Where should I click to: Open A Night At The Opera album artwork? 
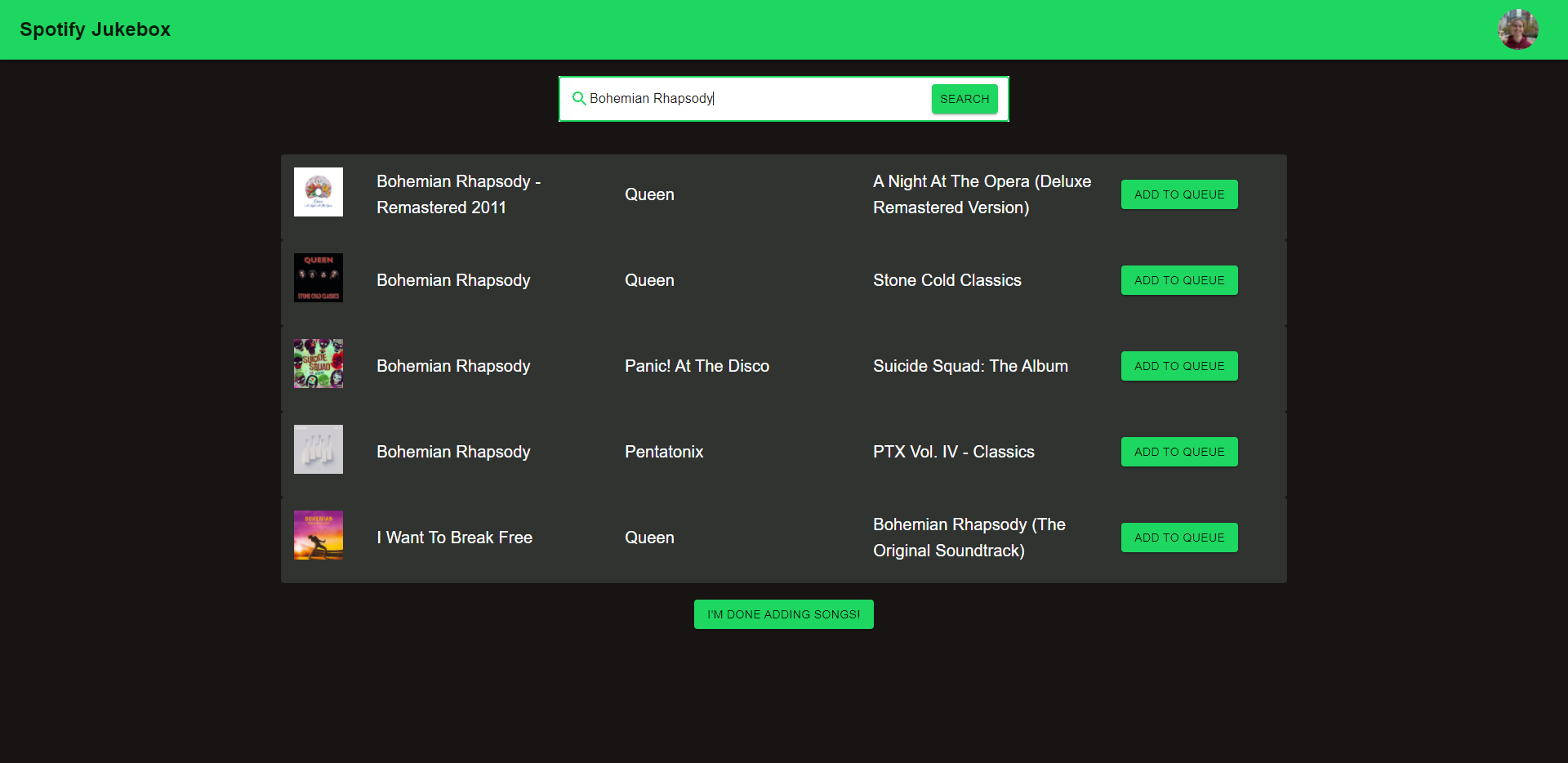(318, 191)
